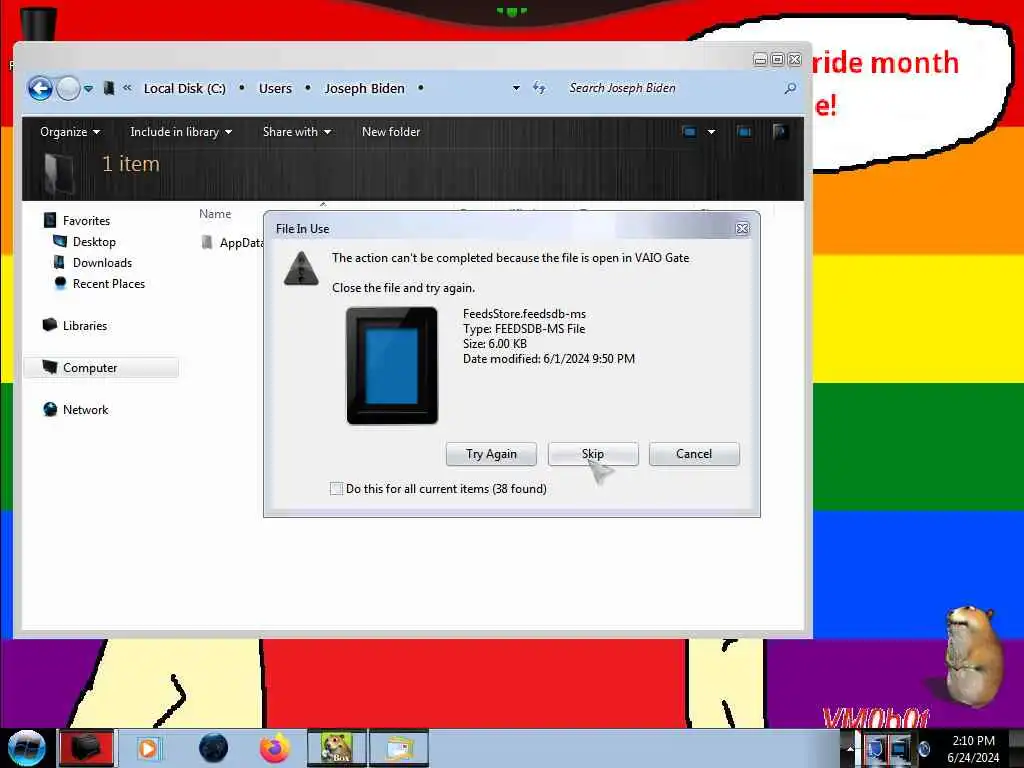1024x768 pixels.
Task: Select Desktop in the navigation pane
Action: [94, 242]
